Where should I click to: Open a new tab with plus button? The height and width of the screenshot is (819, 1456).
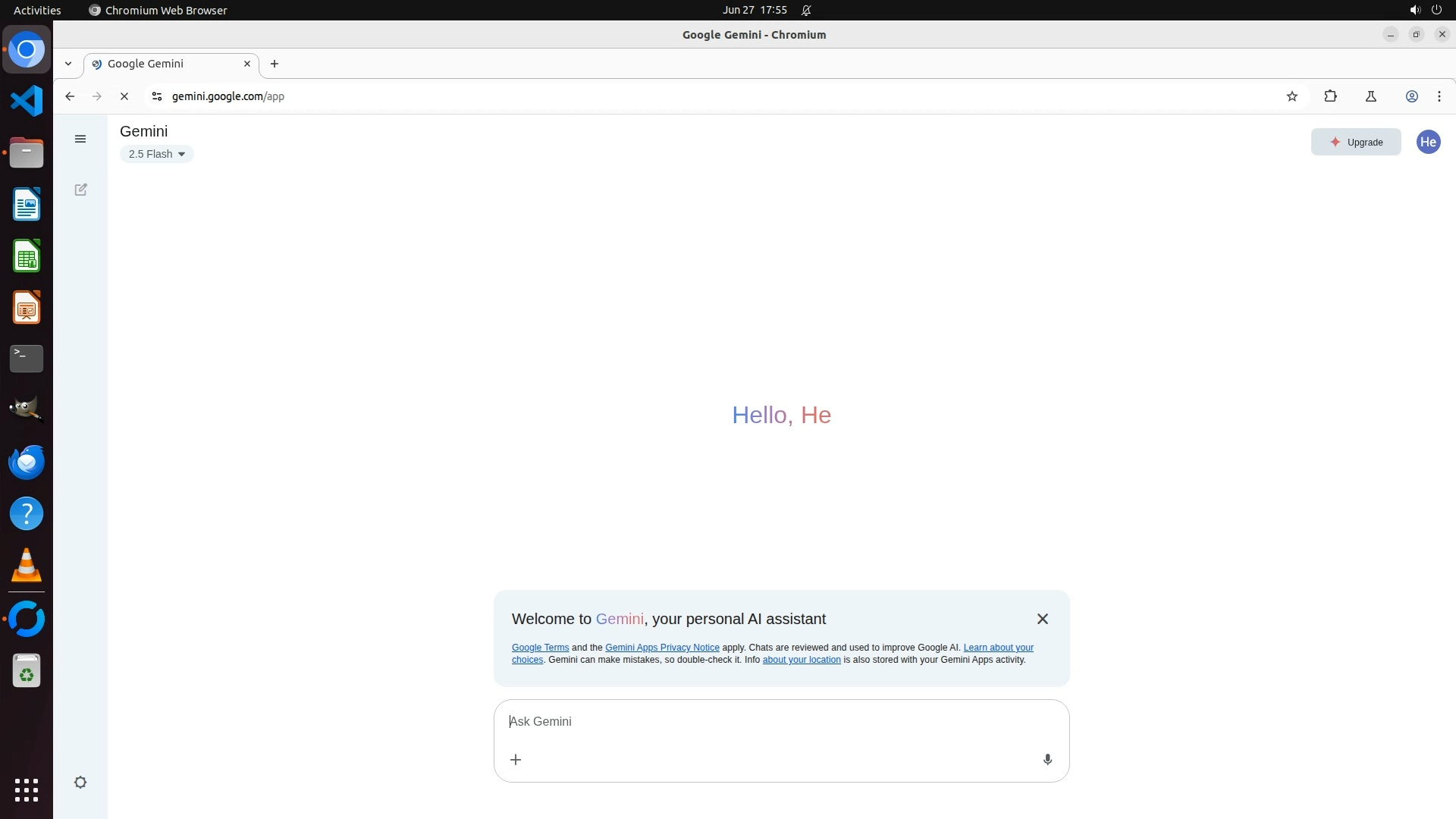pos(275,64)
